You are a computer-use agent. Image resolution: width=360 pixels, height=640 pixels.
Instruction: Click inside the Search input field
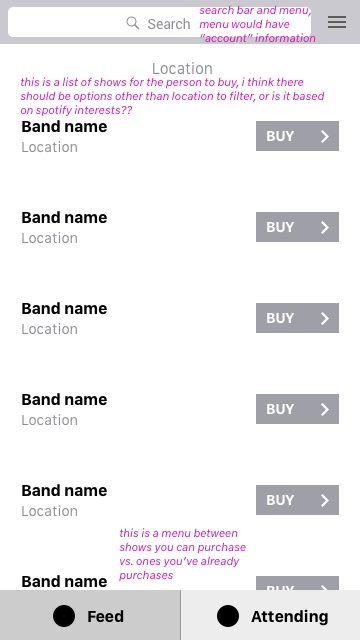pyautogui.click(x=159, y=22)
